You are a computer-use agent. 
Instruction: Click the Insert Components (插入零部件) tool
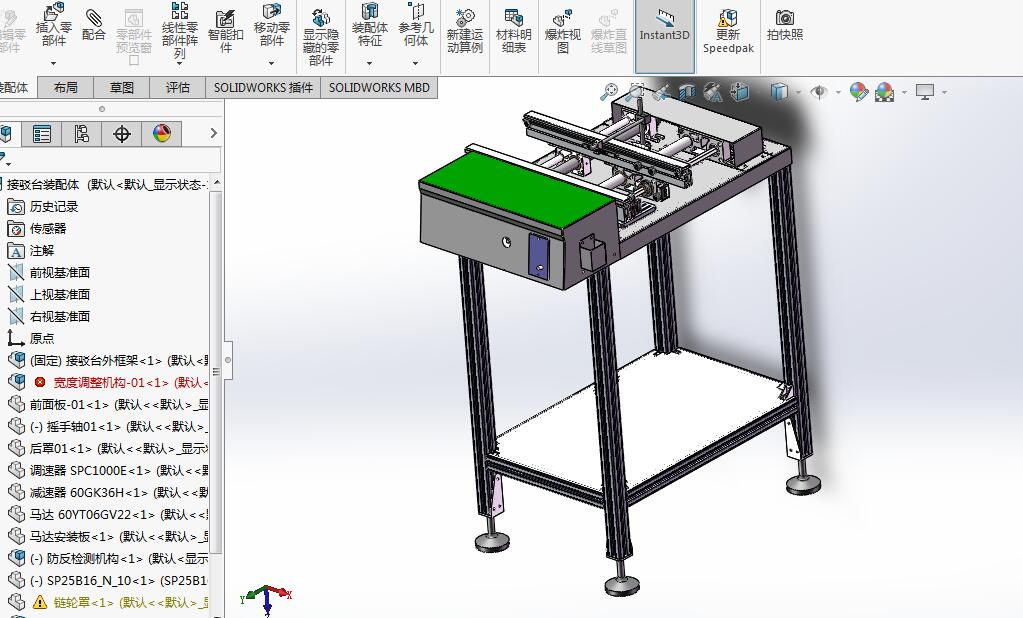(x=53, y=25)
